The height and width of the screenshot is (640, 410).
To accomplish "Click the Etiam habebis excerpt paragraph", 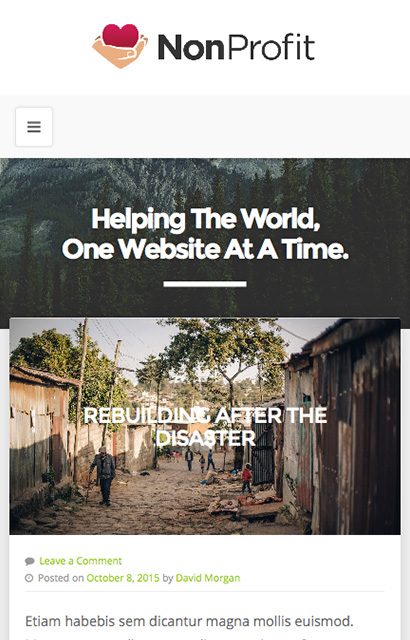I will pyautogui.click(x=189, y=621).
